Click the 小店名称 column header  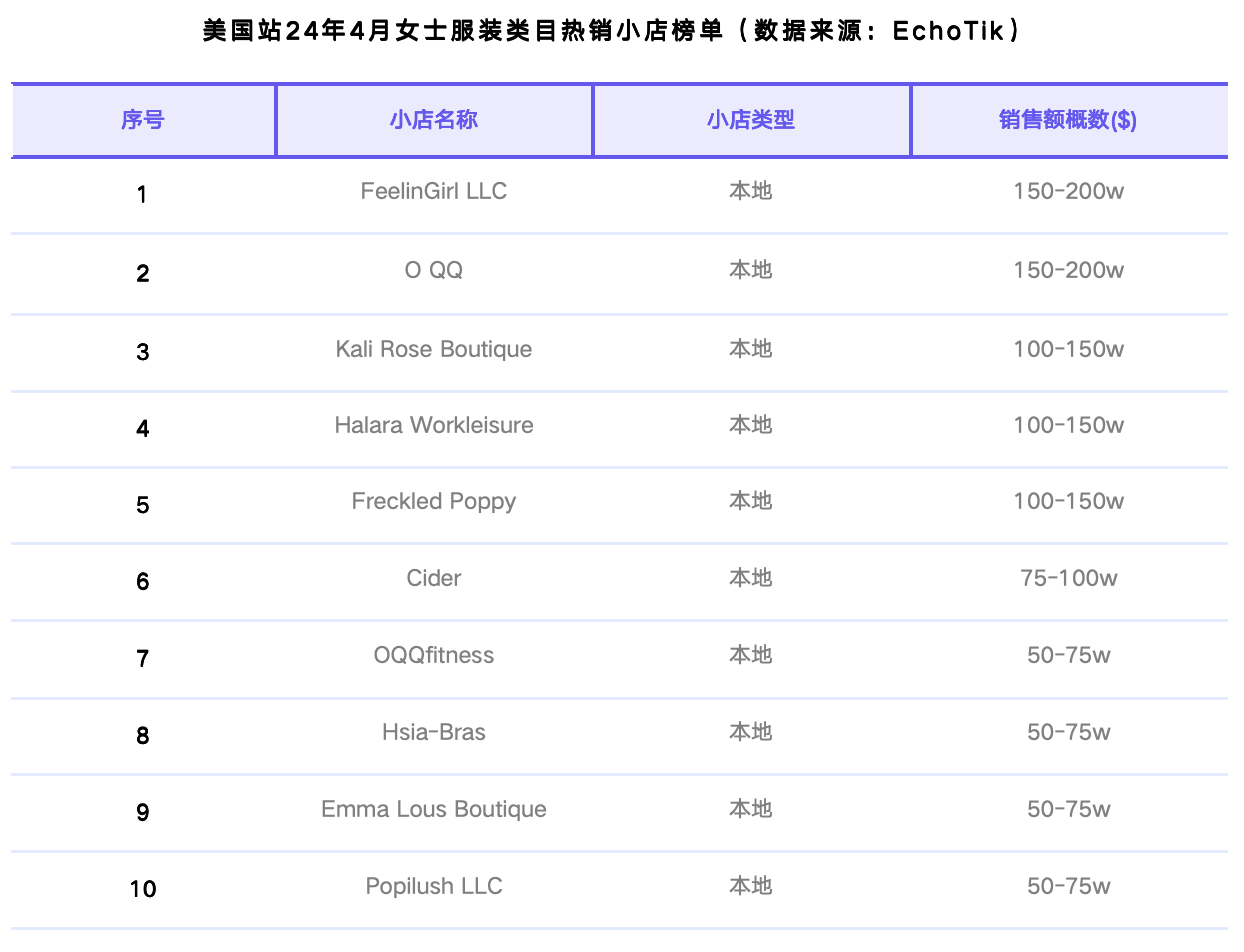(433, 121)
